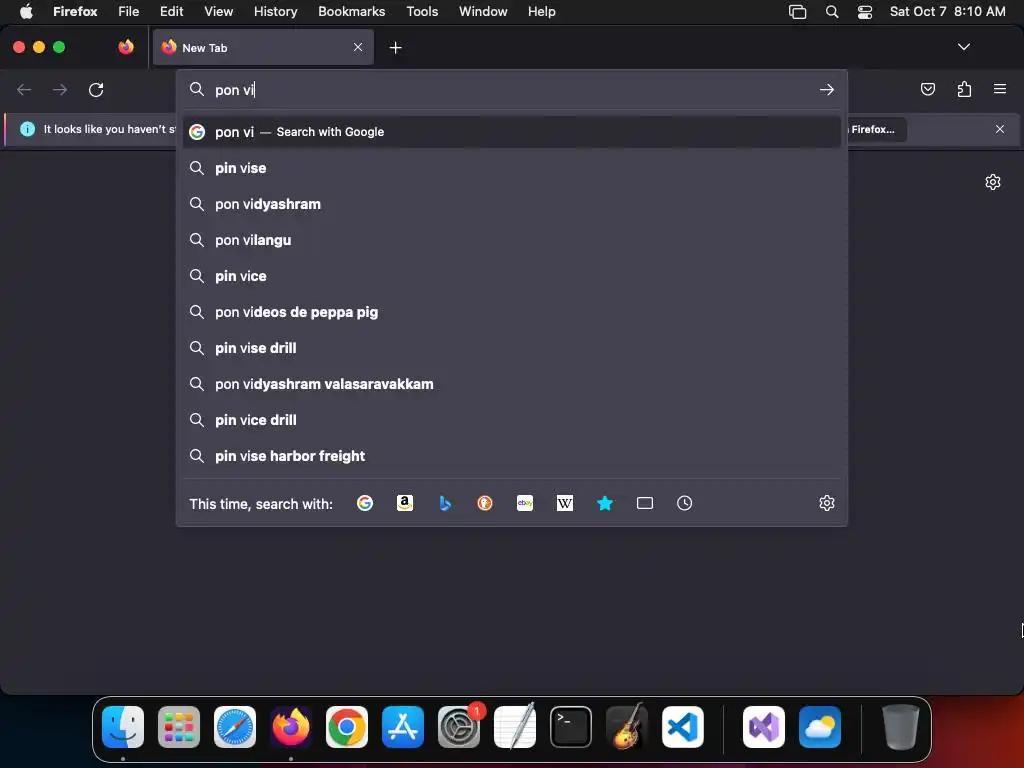Choose 'pon videos de peppa pig' suggestion
Image resolution: width=1024 pixels, height=768 pixels.
click(x=511, y=312)
